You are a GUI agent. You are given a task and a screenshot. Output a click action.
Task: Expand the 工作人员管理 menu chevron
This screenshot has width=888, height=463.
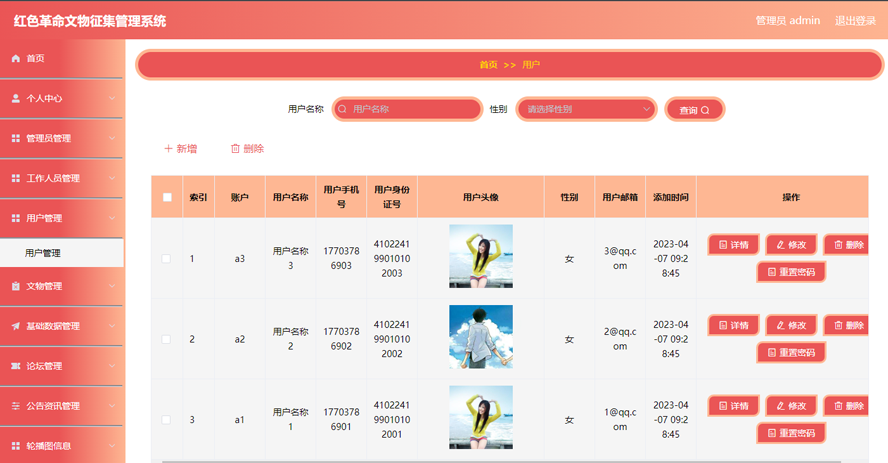[x=112, y=178]
